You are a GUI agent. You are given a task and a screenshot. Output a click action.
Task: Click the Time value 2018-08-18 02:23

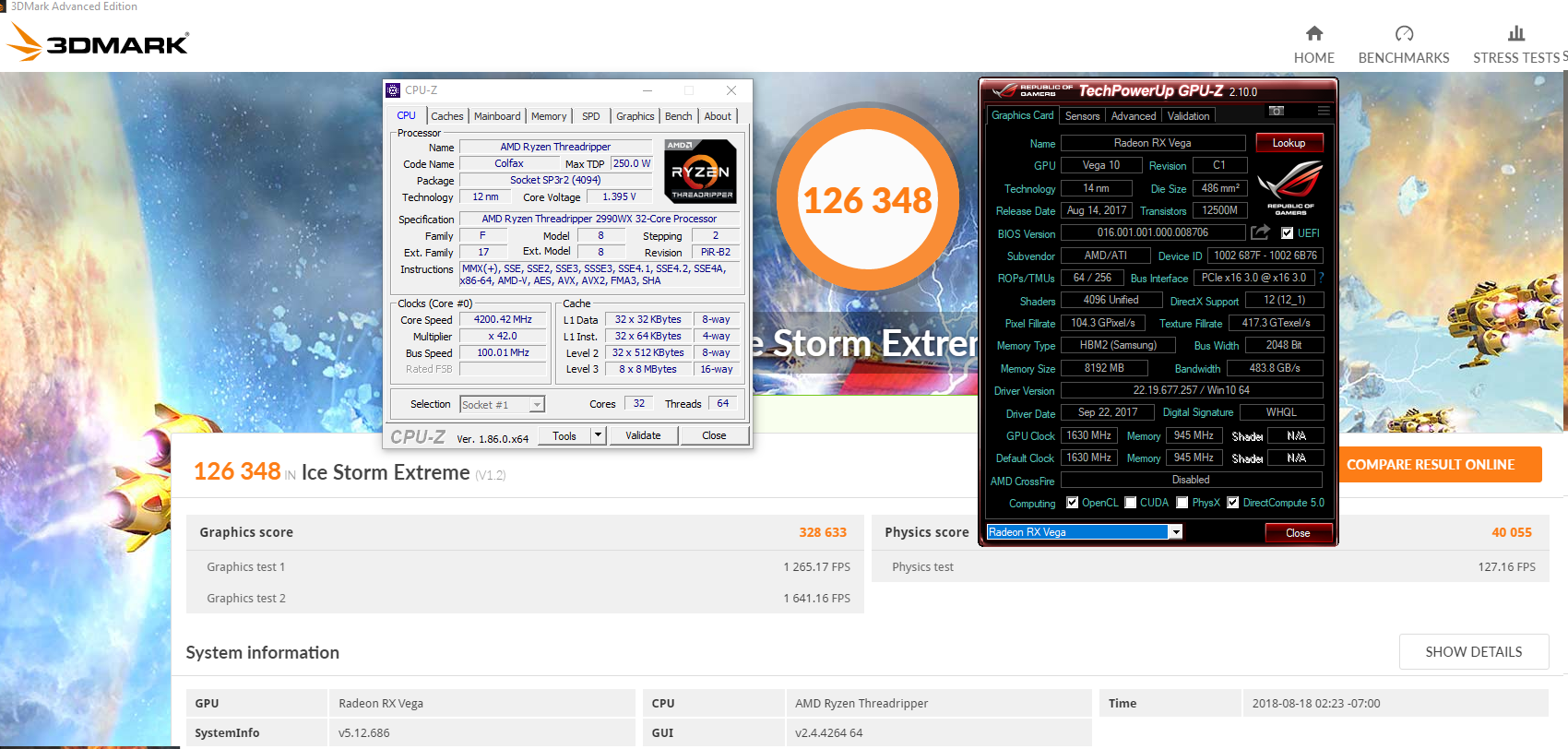click(x=1316, y=703)
